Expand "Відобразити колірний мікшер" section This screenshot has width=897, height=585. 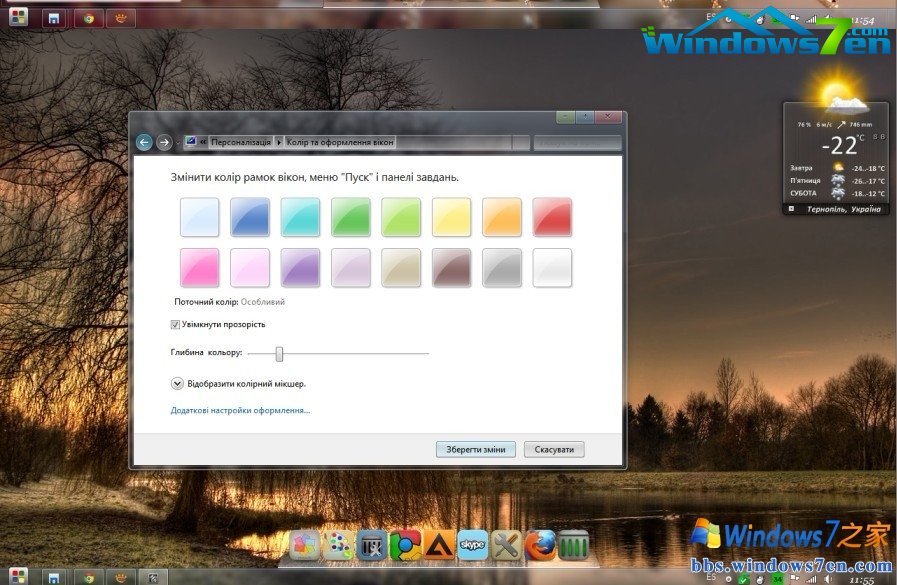pos(177,383)
